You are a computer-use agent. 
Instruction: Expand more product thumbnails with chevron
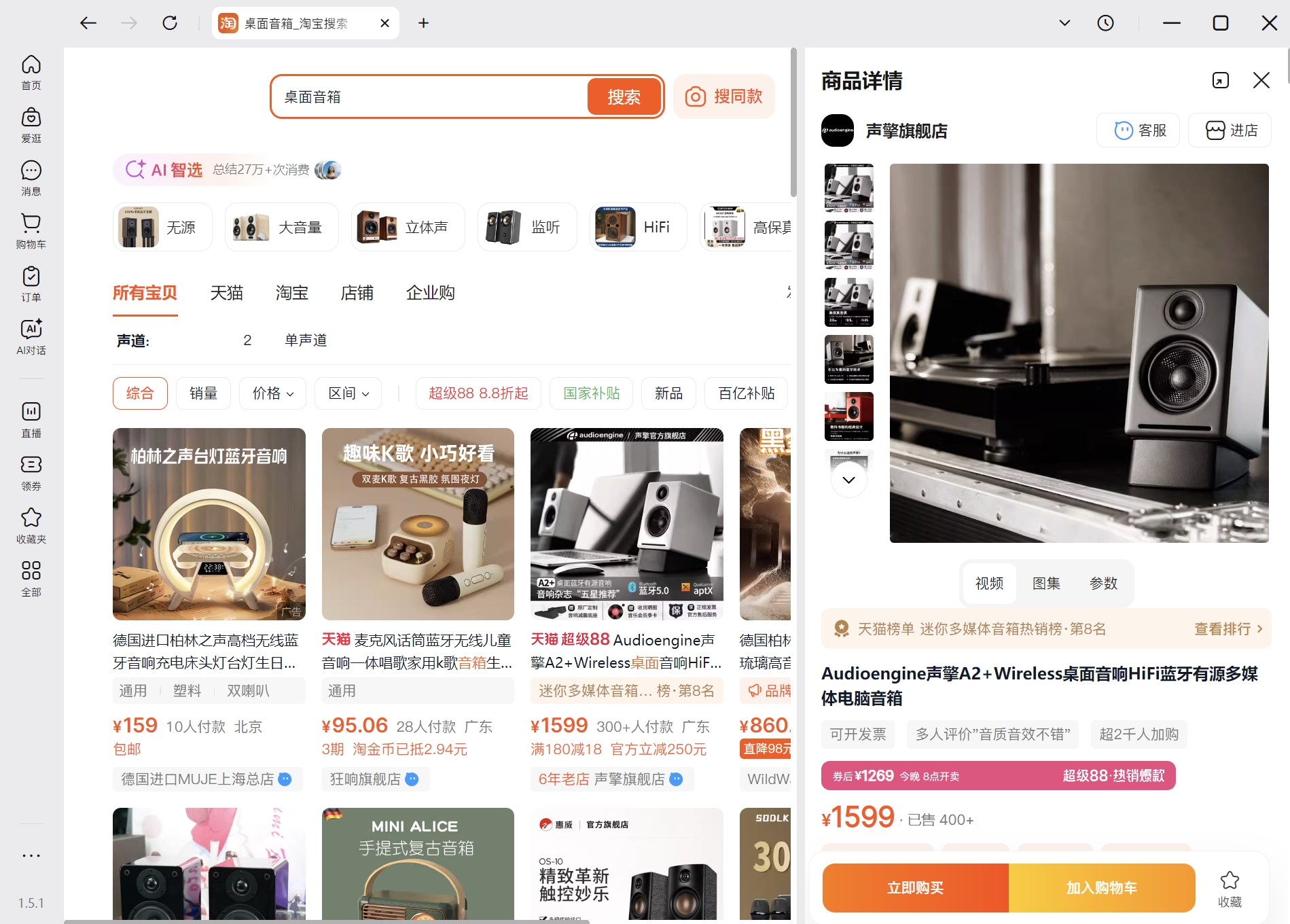pos(848,478)
